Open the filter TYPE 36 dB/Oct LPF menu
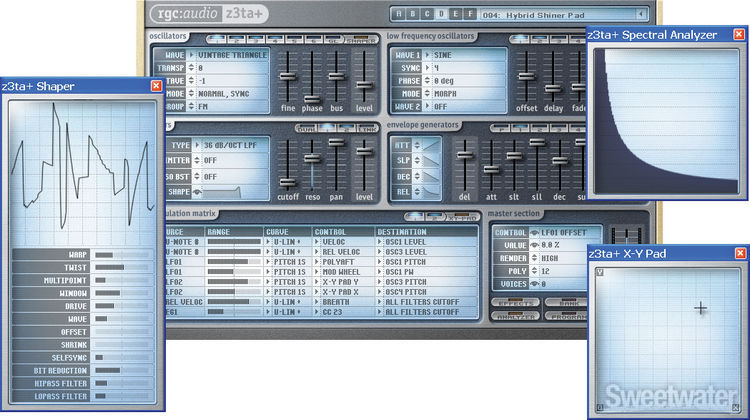Image resolution: width=750 pixels, height=420 pixels. 197,145
